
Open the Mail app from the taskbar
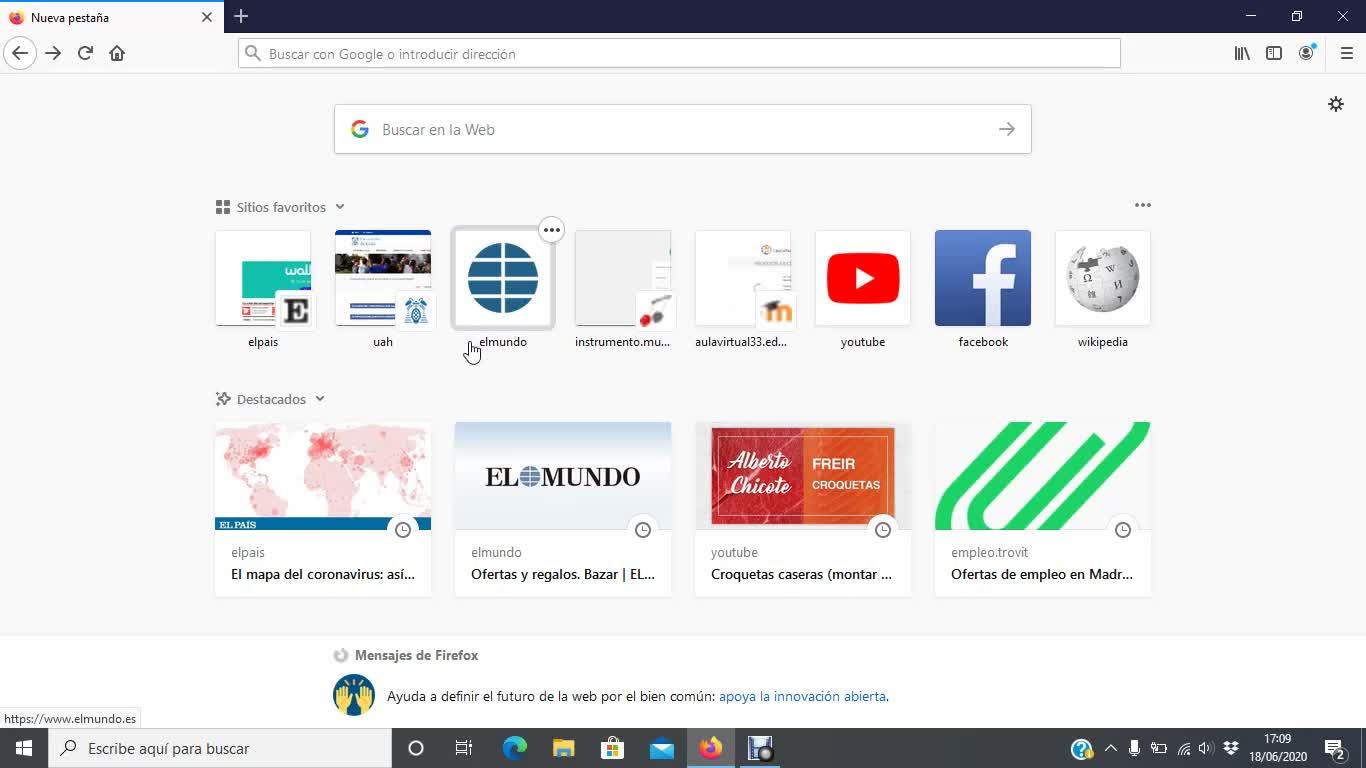[661, 748]
